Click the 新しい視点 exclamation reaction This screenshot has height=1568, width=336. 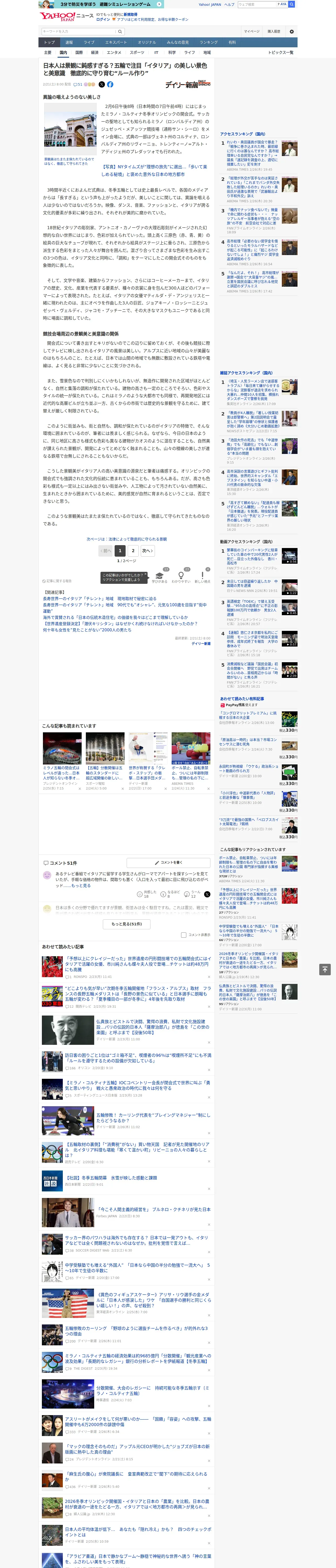pyautogui.click(x=203, y=575)
